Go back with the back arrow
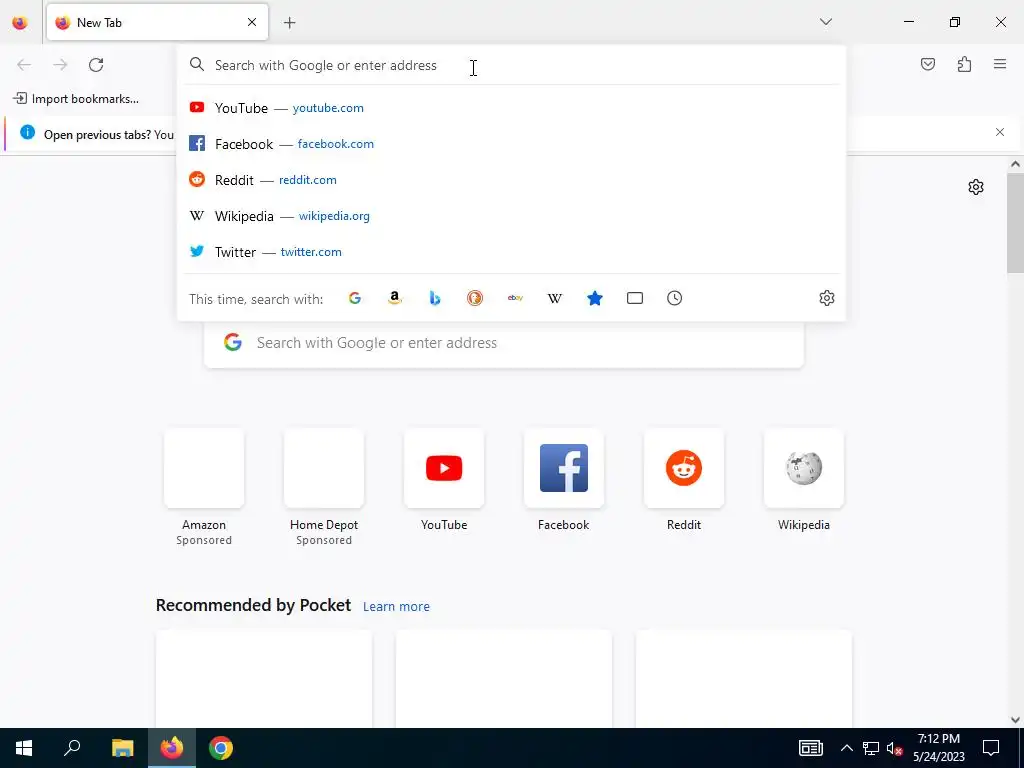Viewport: 1024px width, 768px height. tap(24, 65)
